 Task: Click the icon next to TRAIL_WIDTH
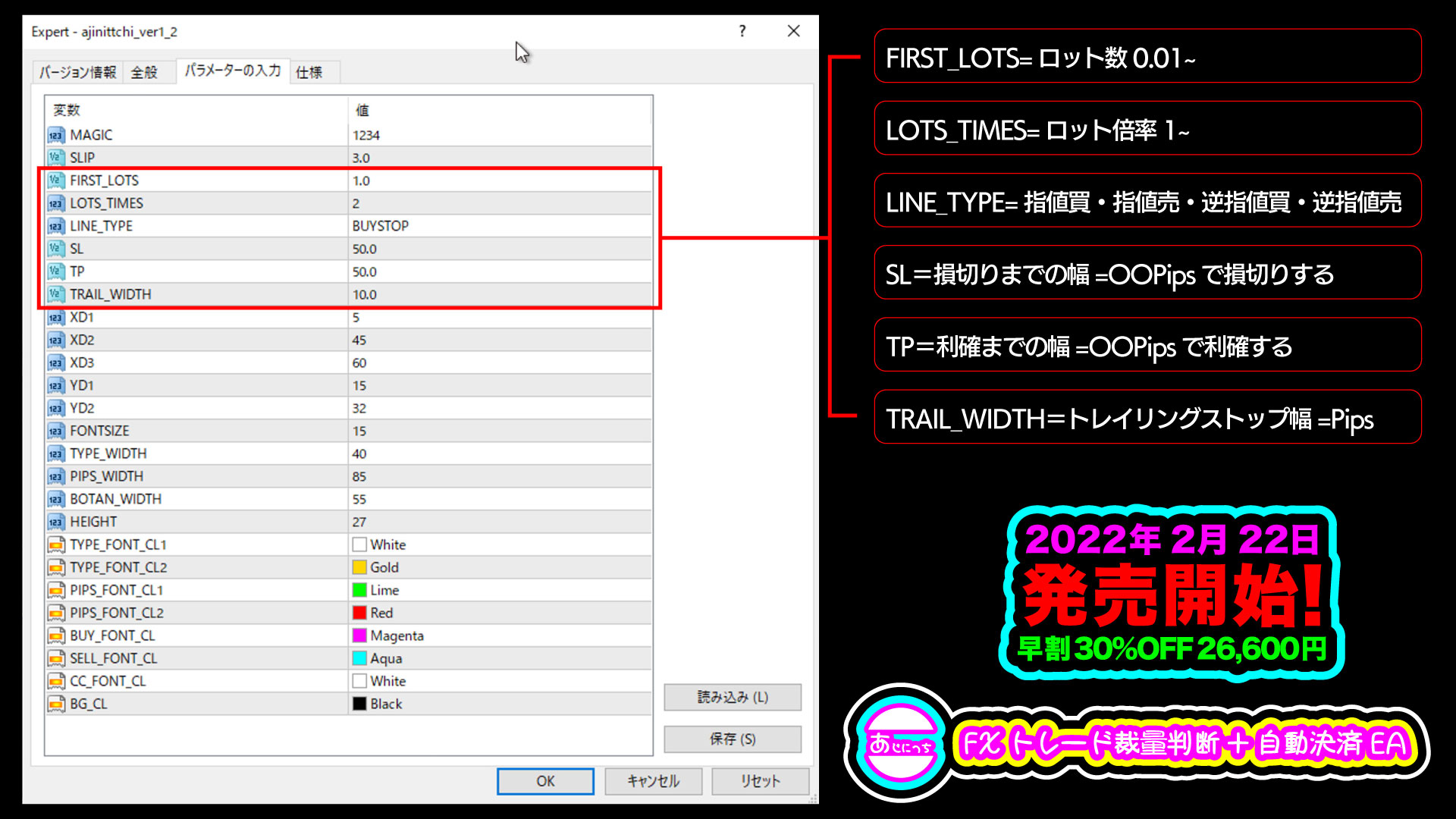[55, 294]
